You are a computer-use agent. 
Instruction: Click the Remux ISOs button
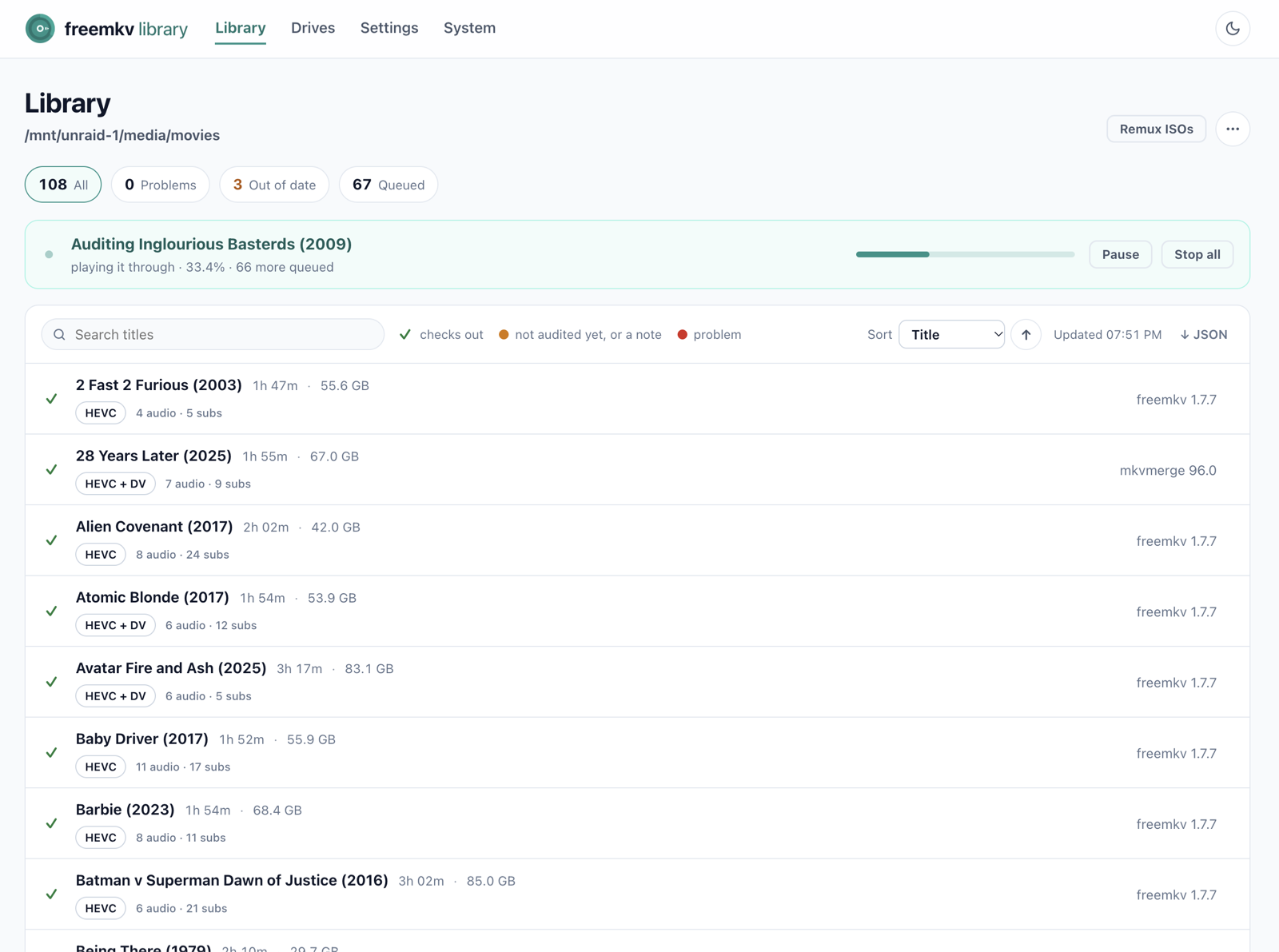coord(1156,129)
